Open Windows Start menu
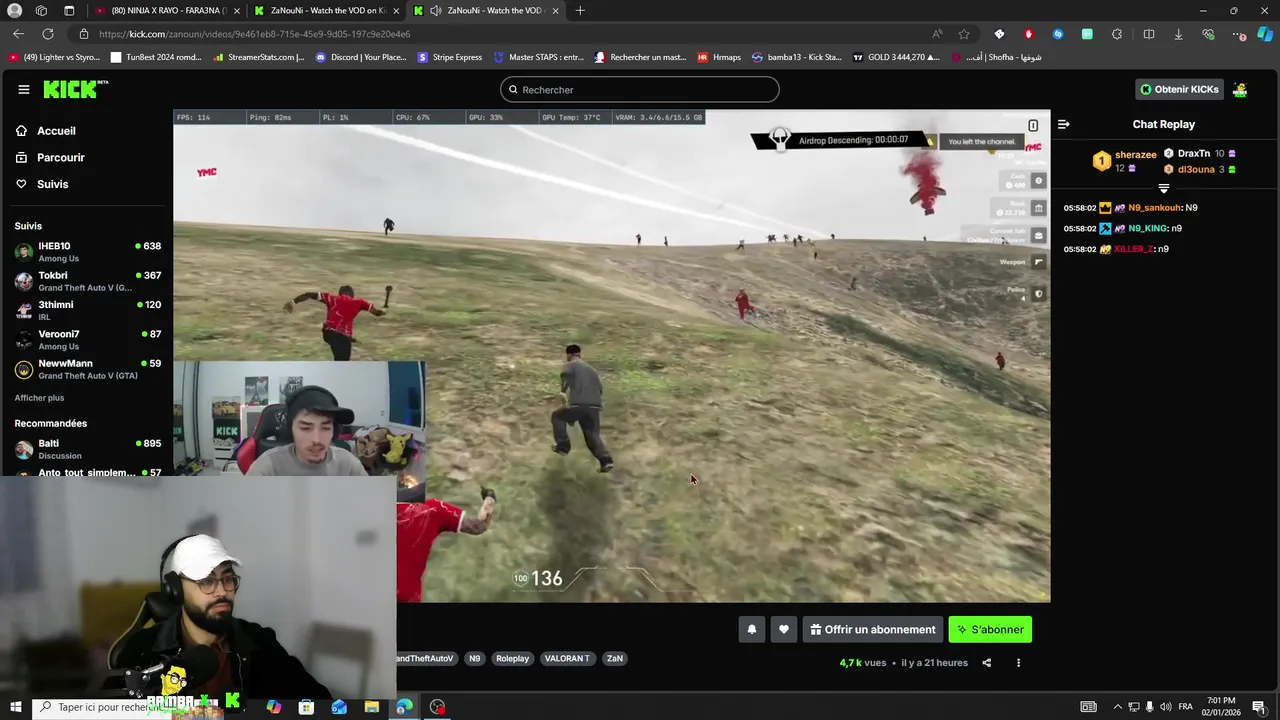 [15, 707]
